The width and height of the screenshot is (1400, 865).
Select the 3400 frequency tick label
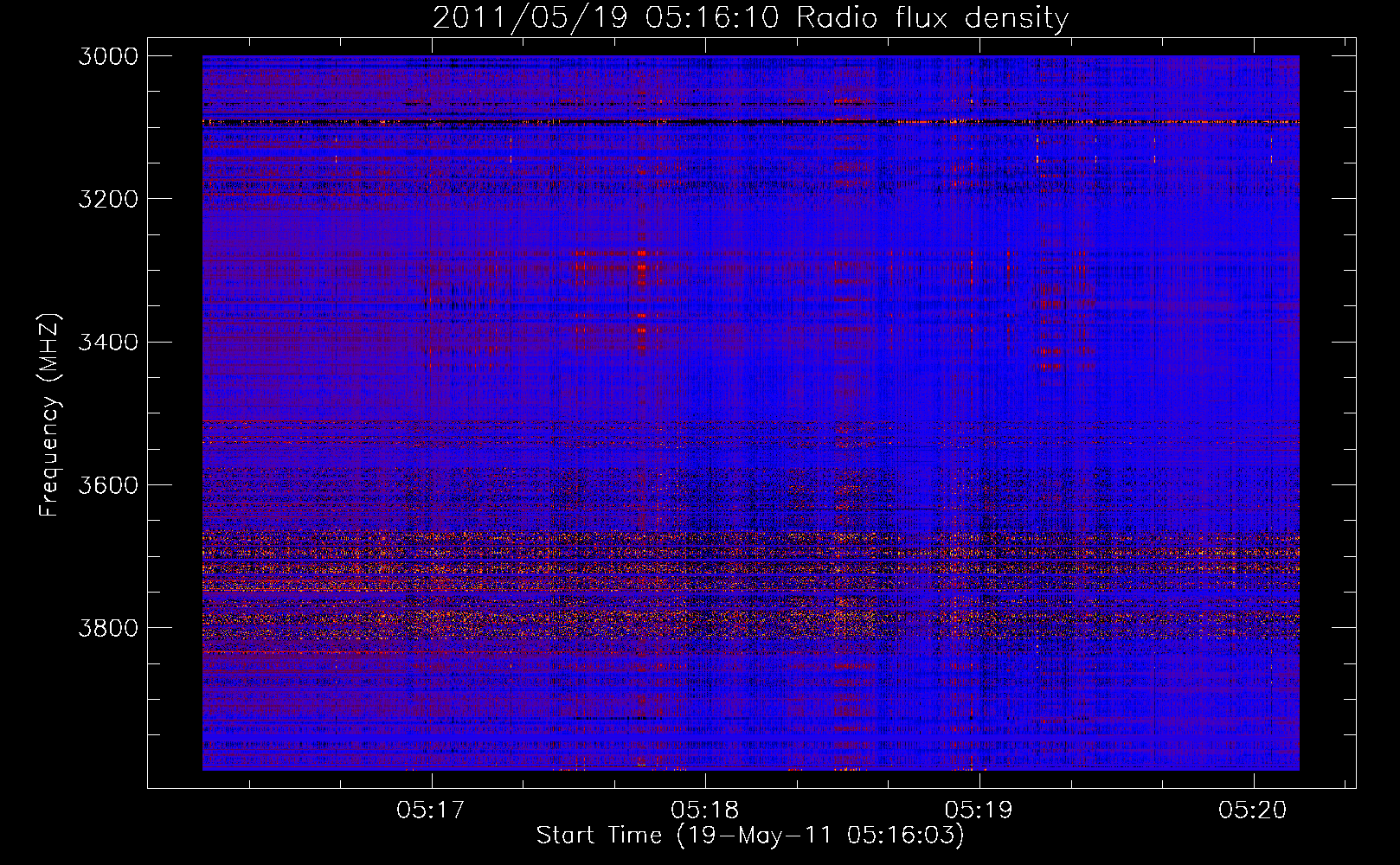[107, 342]
